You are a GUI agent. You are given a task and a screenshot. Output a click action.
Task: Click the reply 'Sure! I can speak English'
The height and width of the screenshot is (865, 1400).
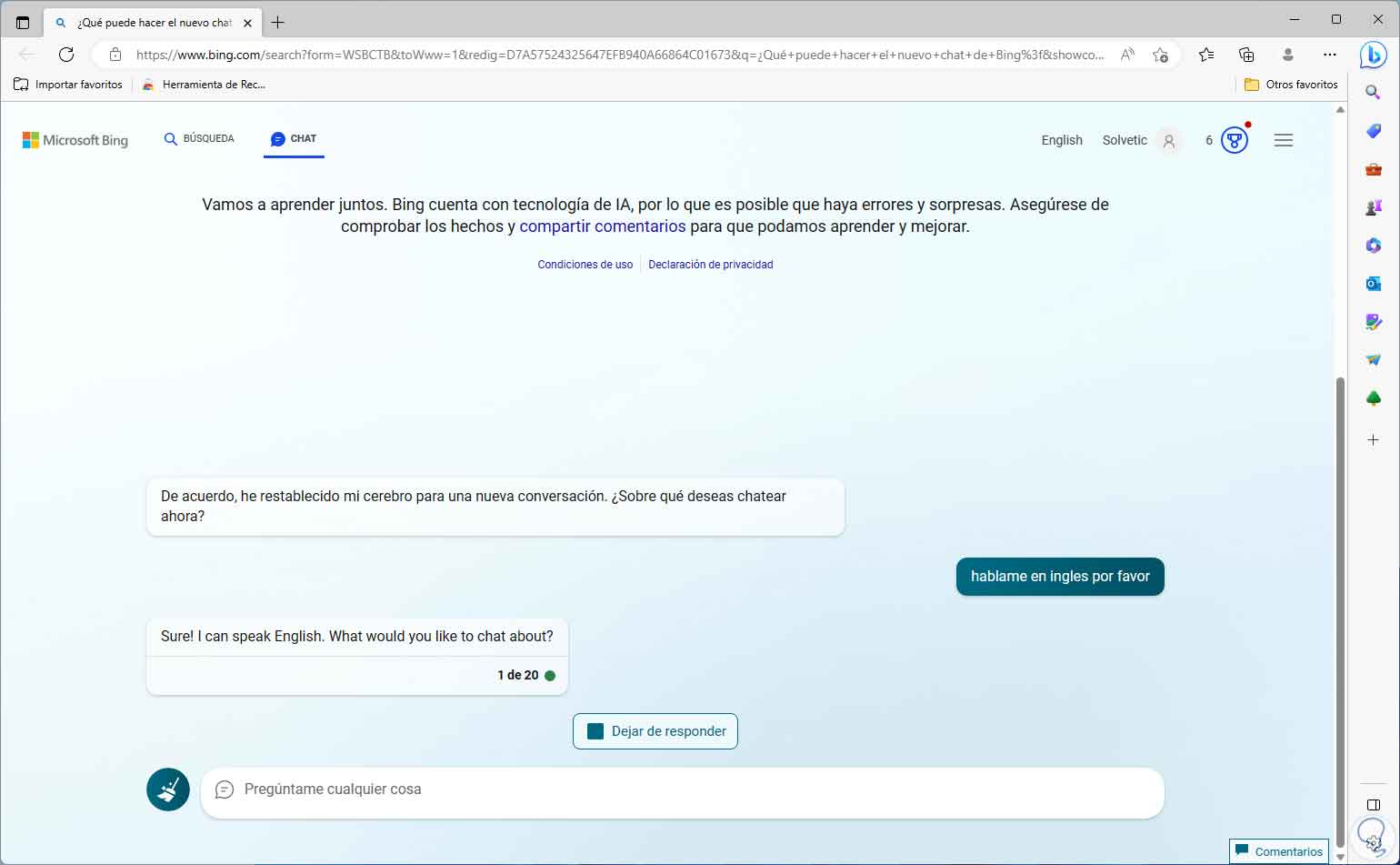(357, 637)
